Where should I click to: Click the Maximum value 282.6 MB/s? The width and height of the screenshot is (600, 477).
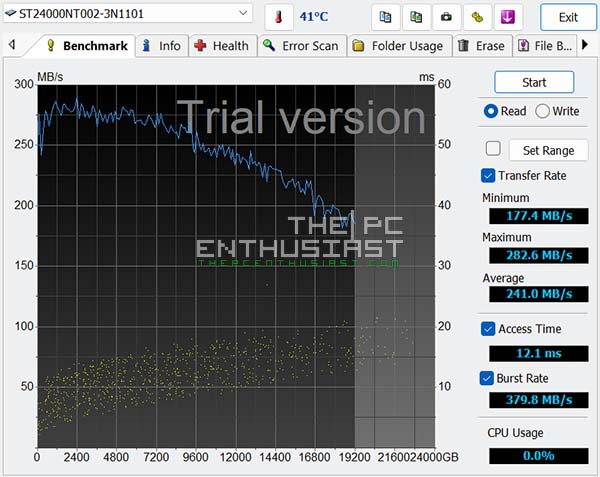pyautogui.click(x=539, y=255)
